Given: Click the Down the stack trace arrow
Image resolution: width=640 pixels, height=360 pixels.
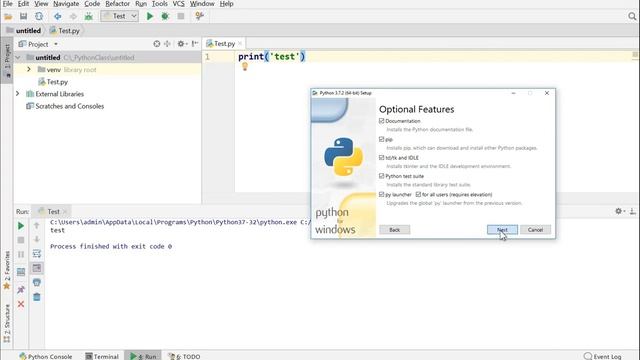Looking at the screenshot, I should tap(37, 239).
